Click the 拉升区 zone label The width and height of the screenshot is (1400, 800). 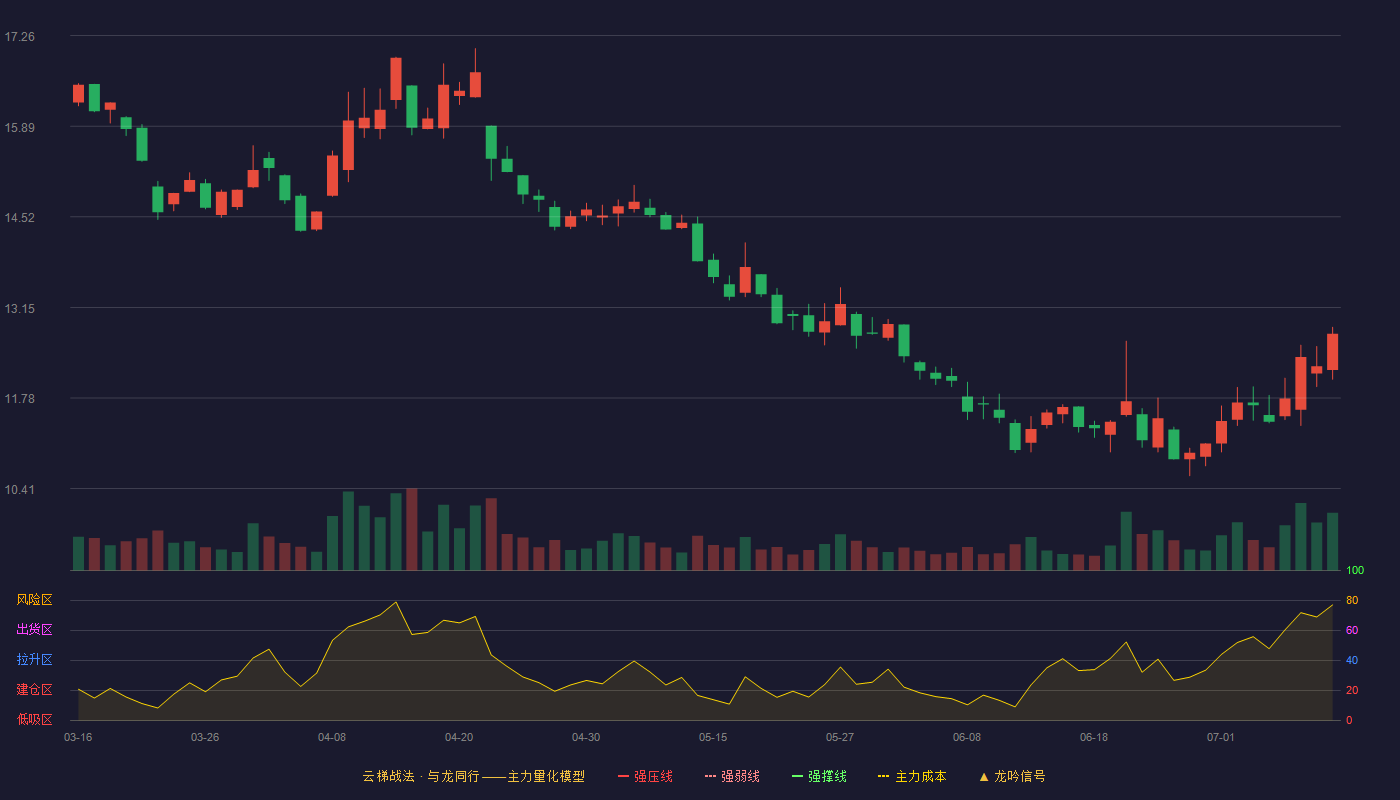point(34,660)
